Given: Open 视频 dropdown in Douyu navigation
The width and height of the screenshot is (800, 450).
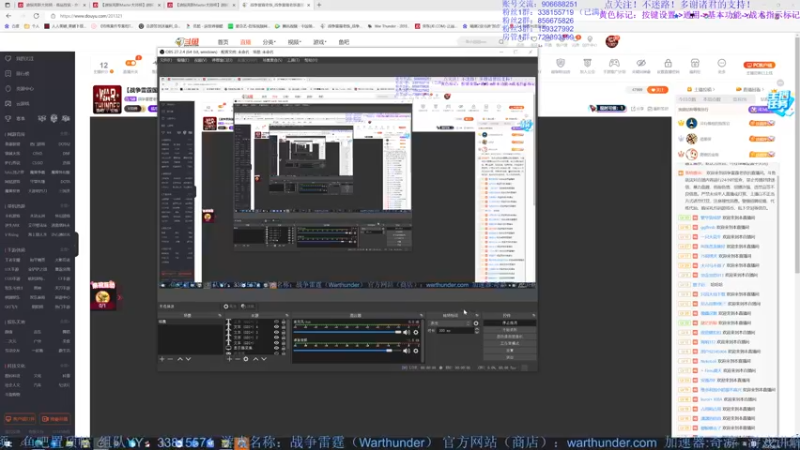Looking at the screenshot, I should [294, 42].
